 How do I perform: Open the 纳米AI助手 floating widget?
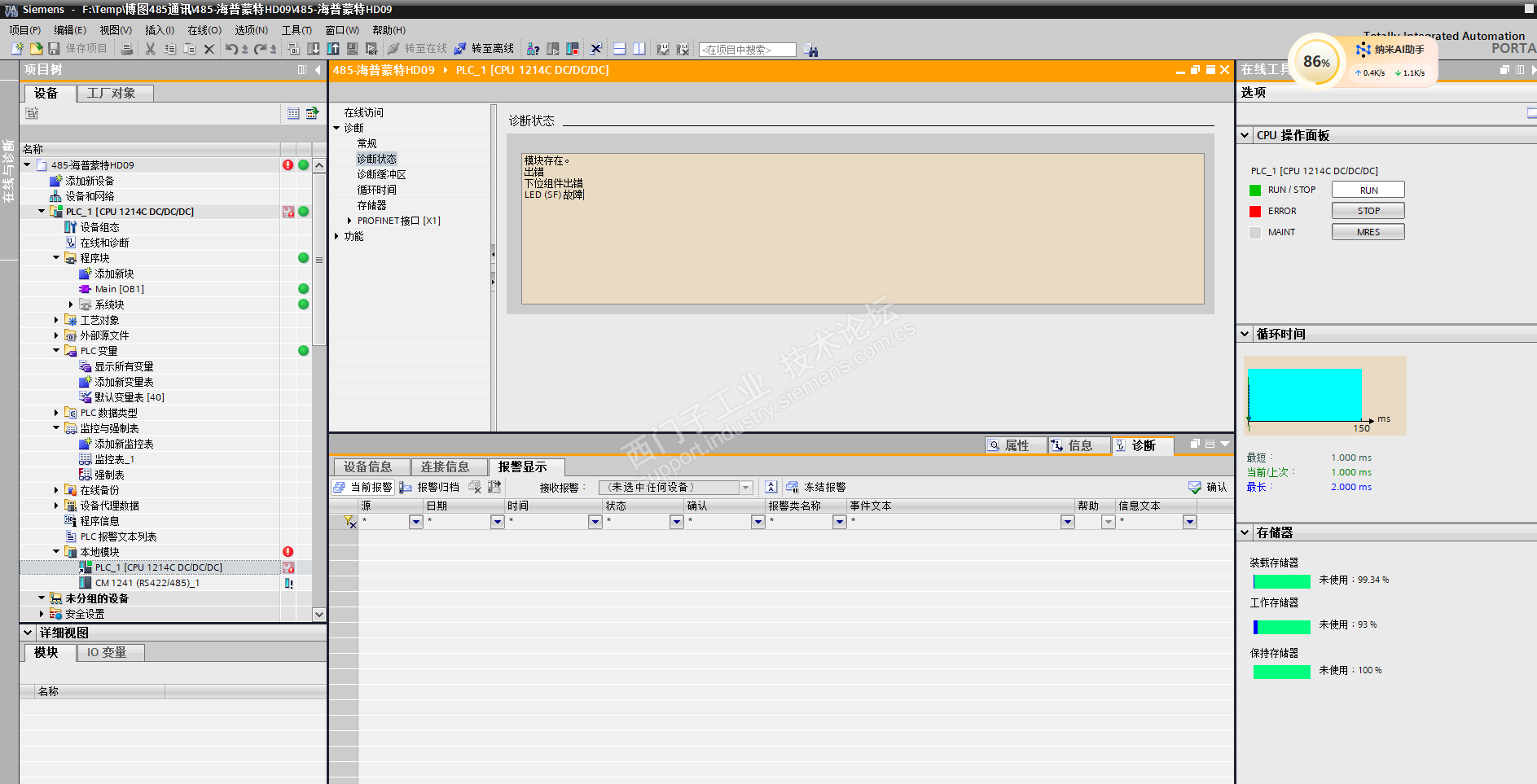pos(1389,50)
